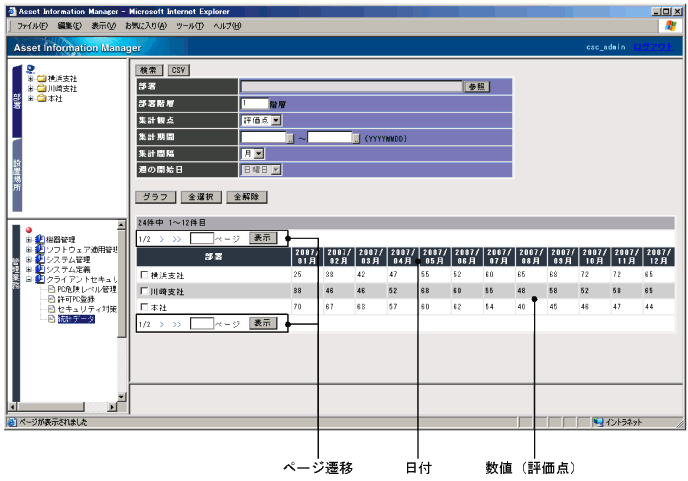Check the 横浜支社 row checkbox

(145, 274)
